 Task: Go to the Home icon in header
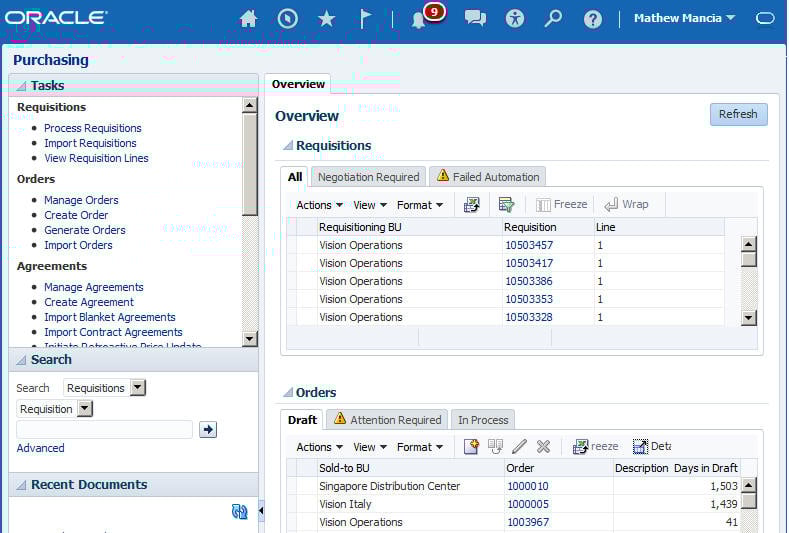(248, 19)
